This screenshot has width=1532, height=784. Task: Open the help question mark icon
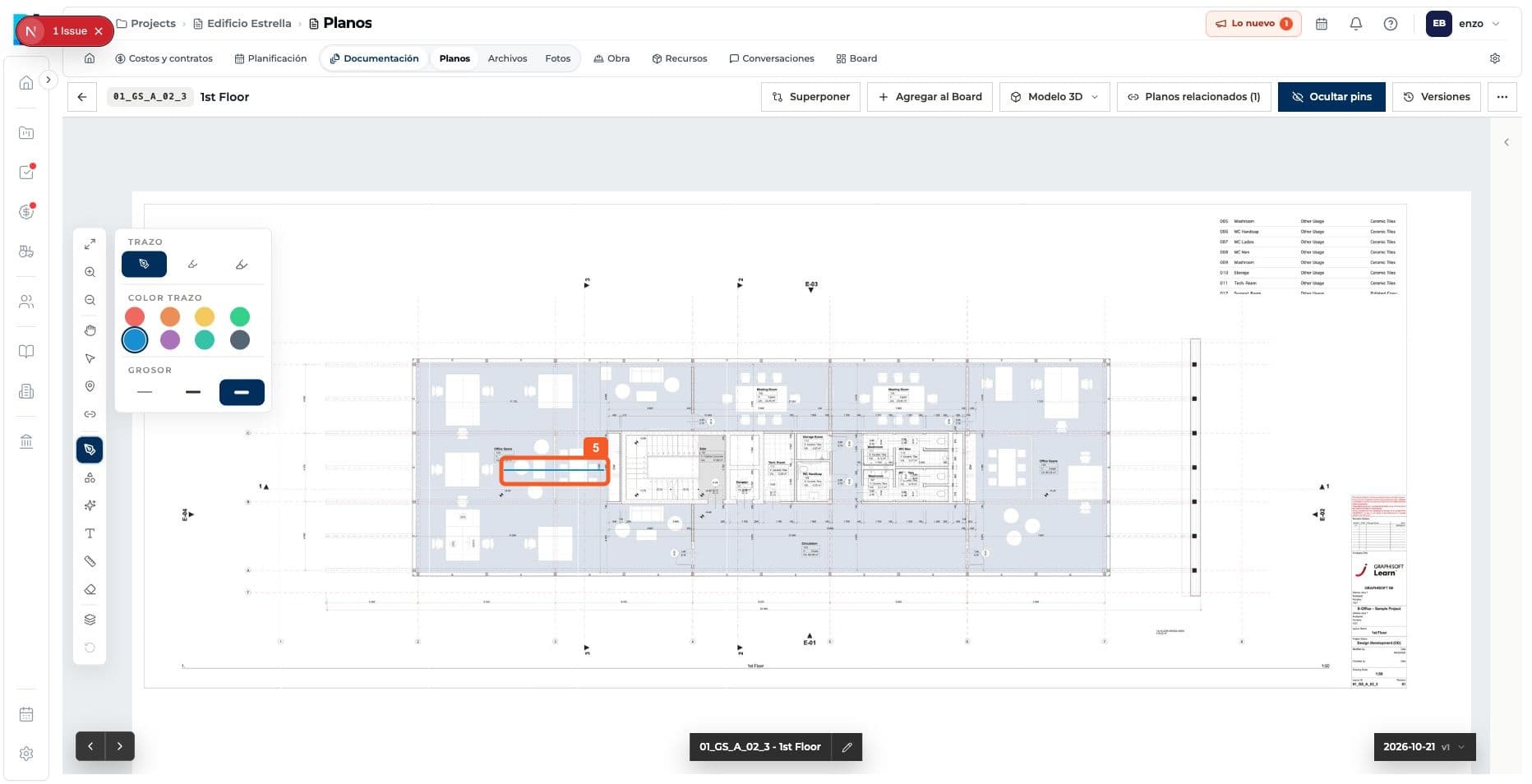1391,24
